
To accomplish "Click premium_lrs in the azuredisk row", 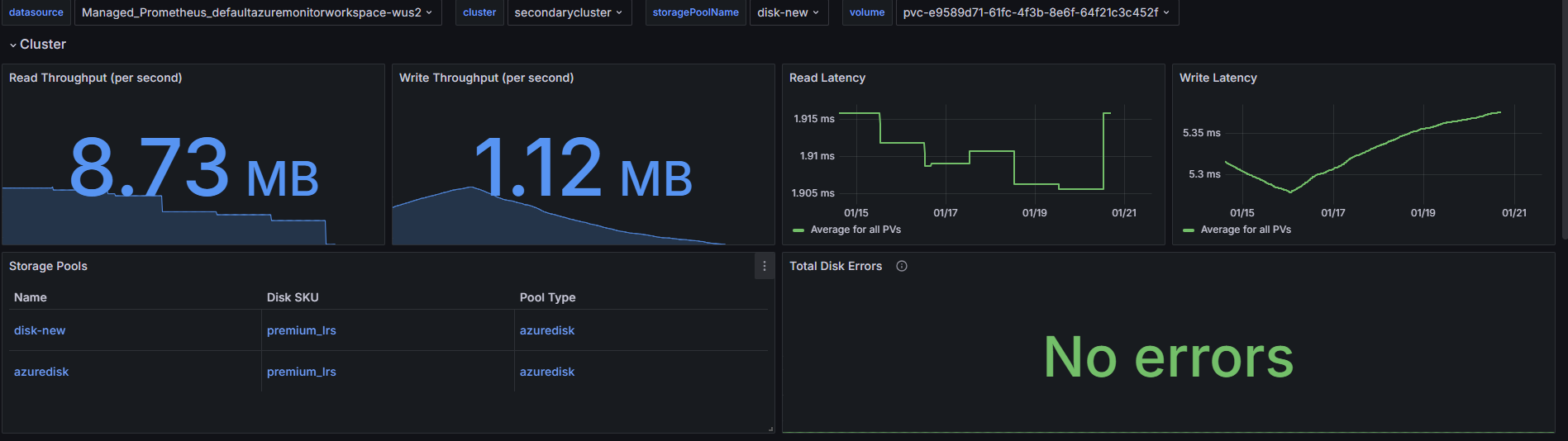I will (302, 372).
